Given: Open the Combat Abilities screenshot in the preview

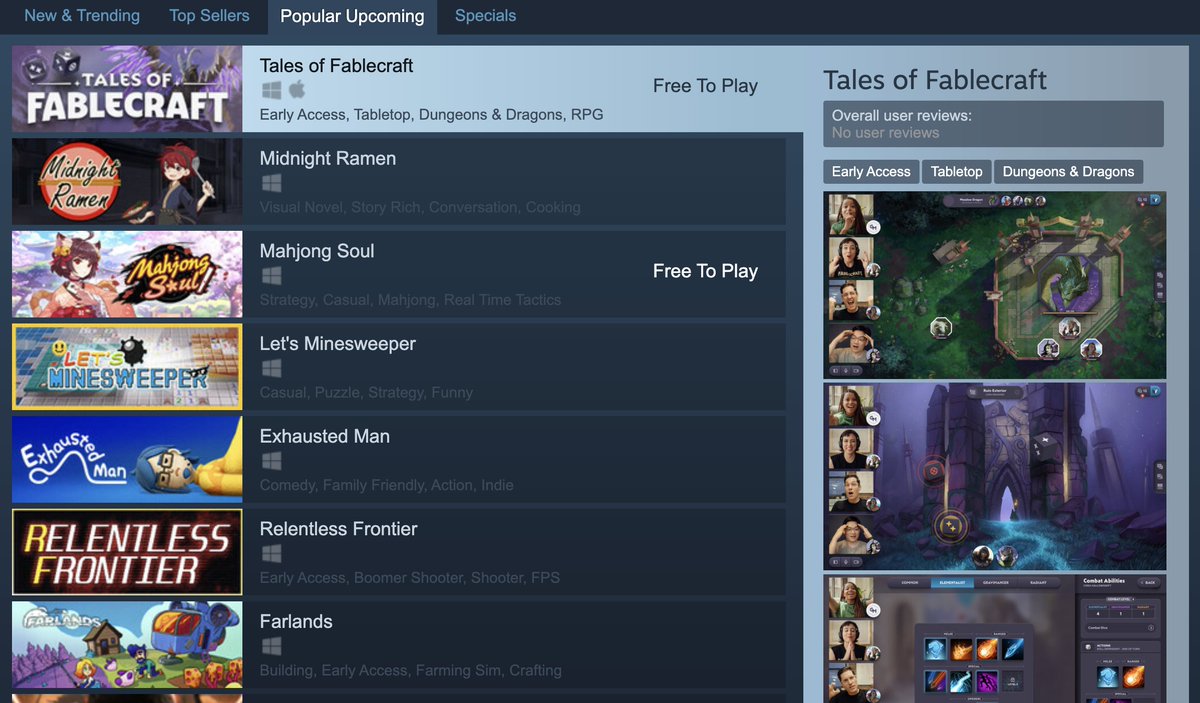Looking at the screenshot, I should 995,639.
